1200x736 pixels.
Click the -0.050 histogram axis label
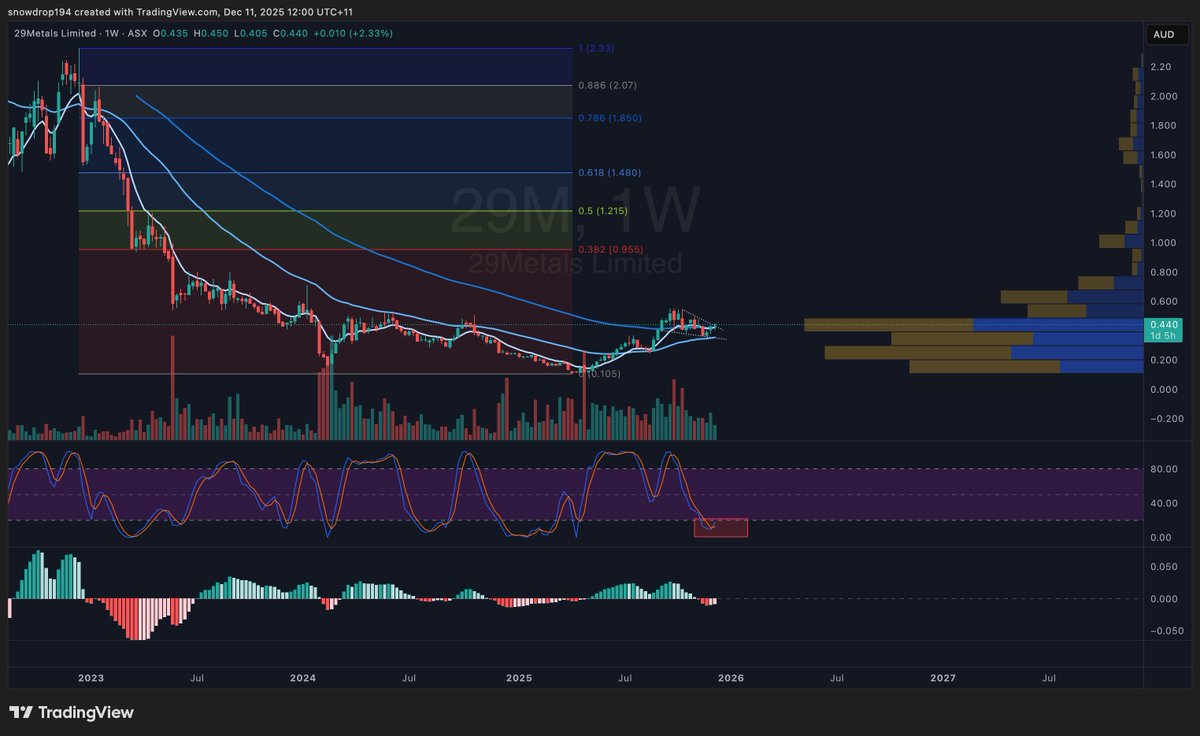(x=1165, y=631)
